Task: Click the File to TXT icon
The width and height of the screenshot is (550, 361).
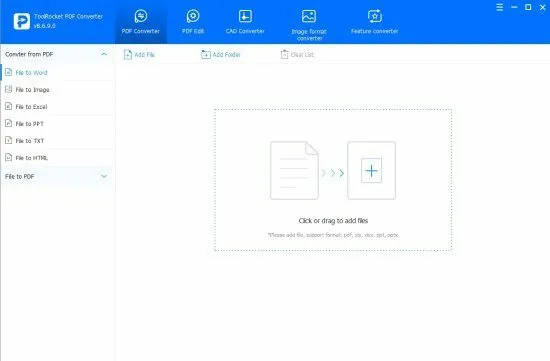Action: pyautogui.click(x=8, y=140)
